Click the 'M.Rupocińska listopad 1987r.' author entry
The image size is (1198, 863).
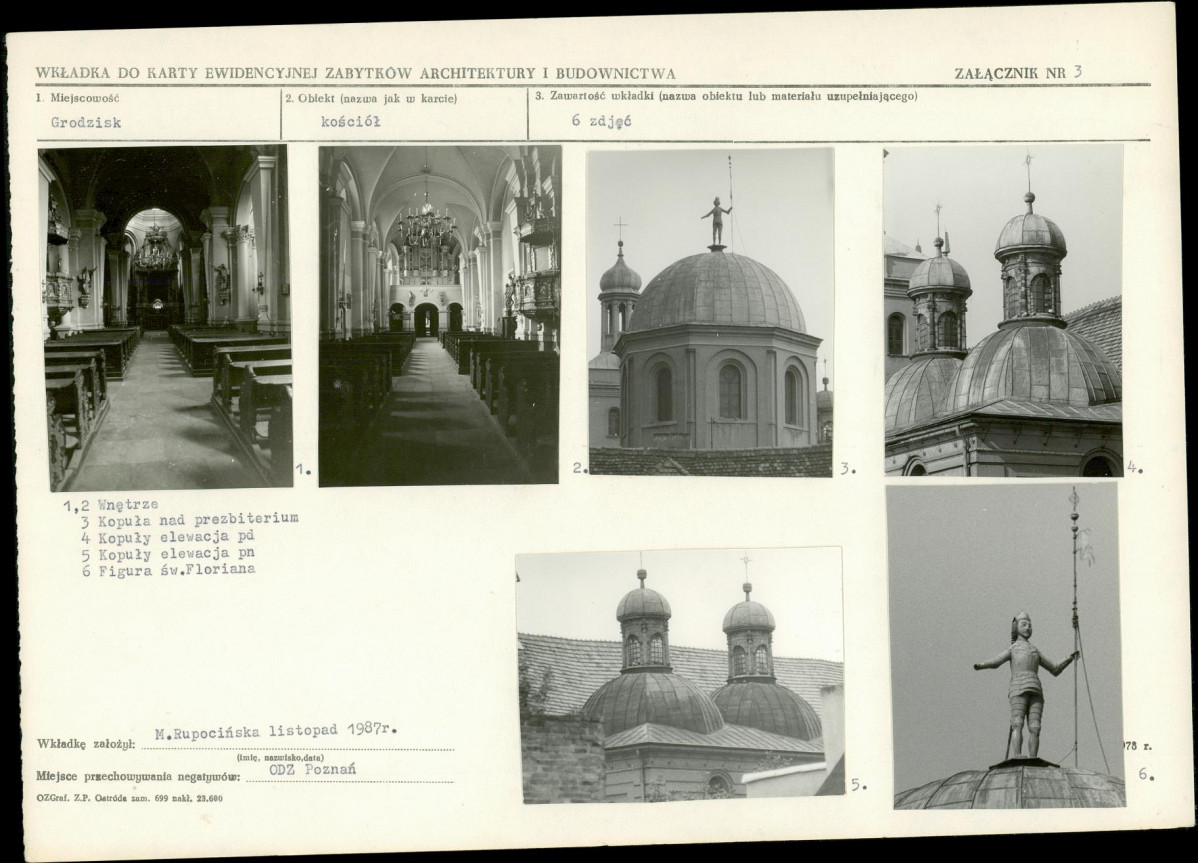coord(276,730)
